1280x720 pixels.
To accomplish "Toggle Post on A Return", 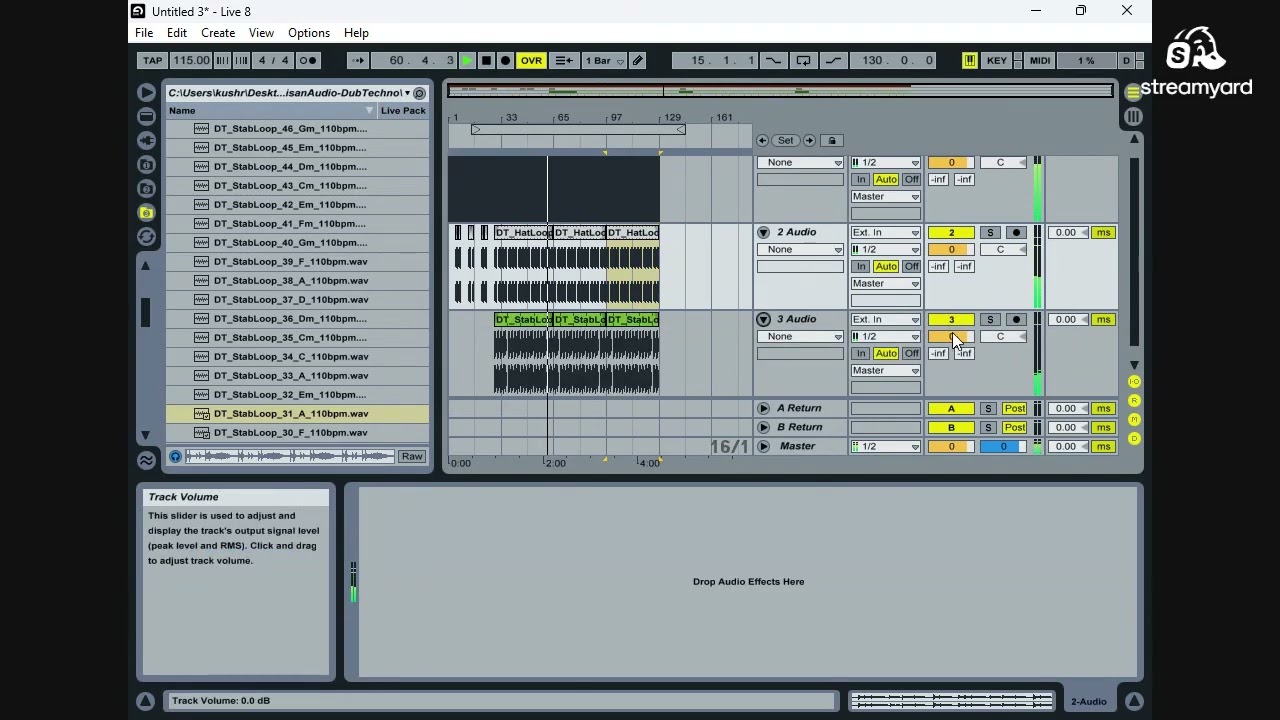I will point(1015,409).
